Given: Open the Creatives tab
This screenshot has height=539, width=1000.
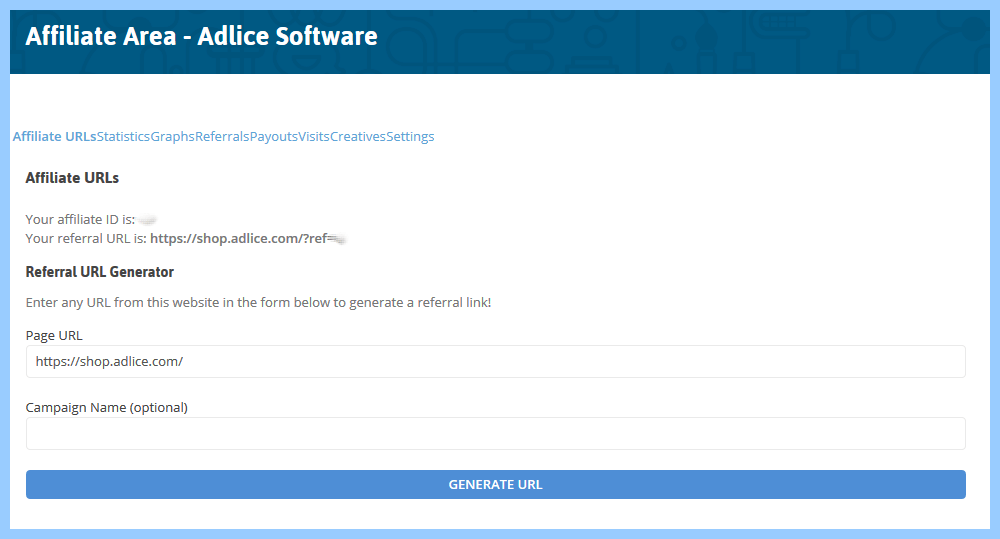Looking at the screenshot, I should coord(357,137).
